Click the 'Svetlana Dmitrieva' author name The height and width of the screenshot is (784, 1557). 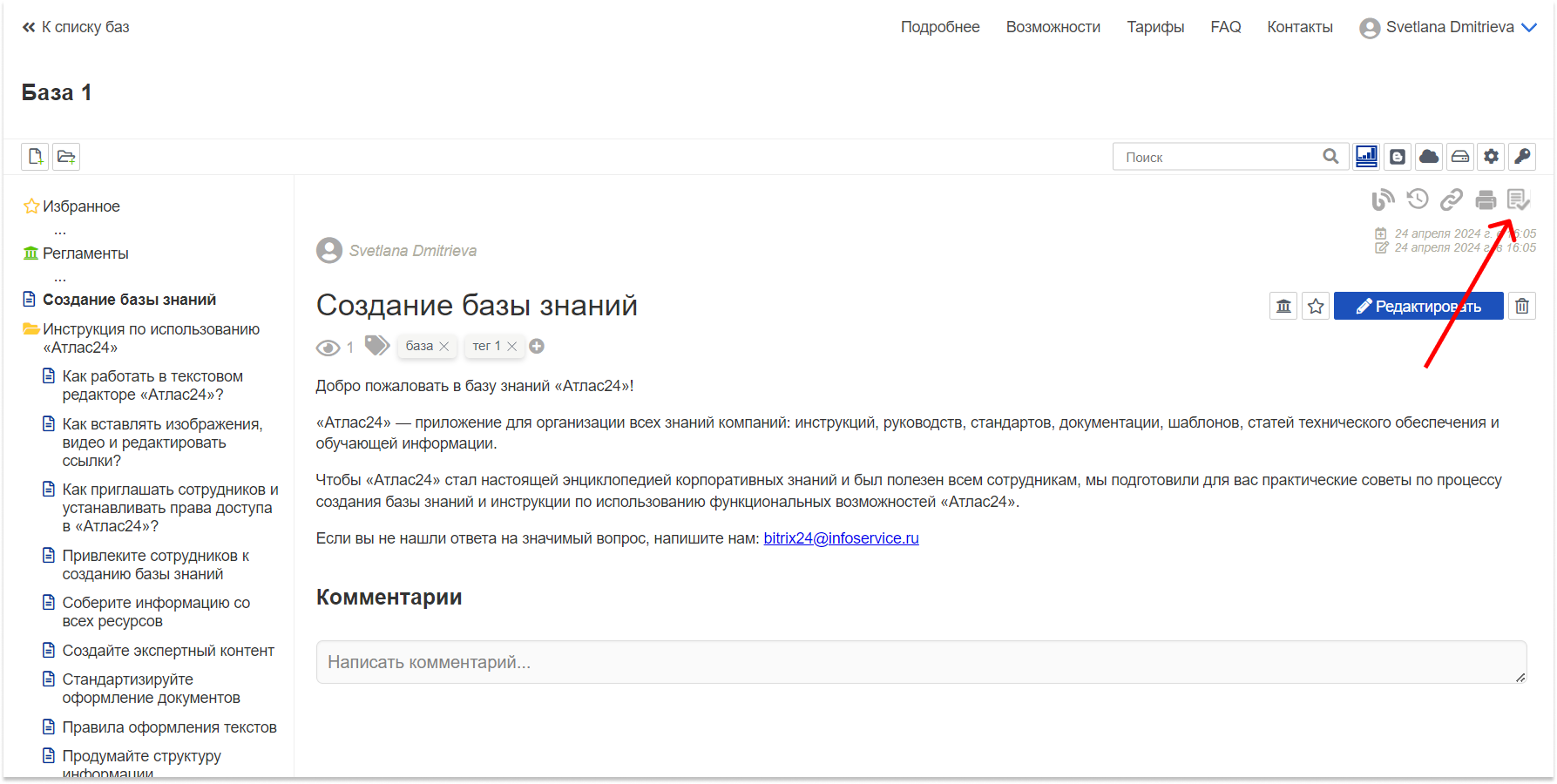click(413, 251)
